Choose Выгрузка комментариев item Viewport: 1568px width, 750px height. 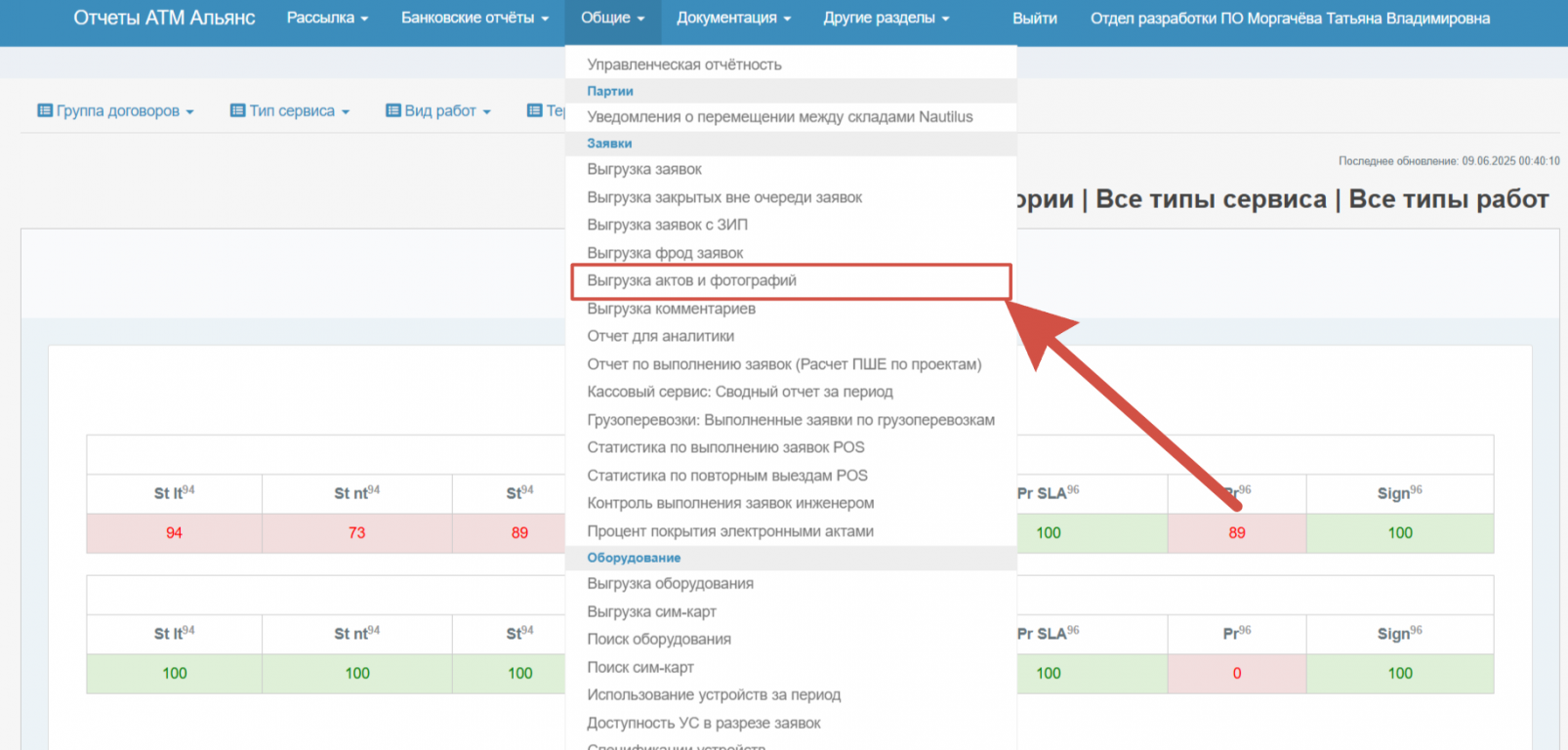coord(671,309)
